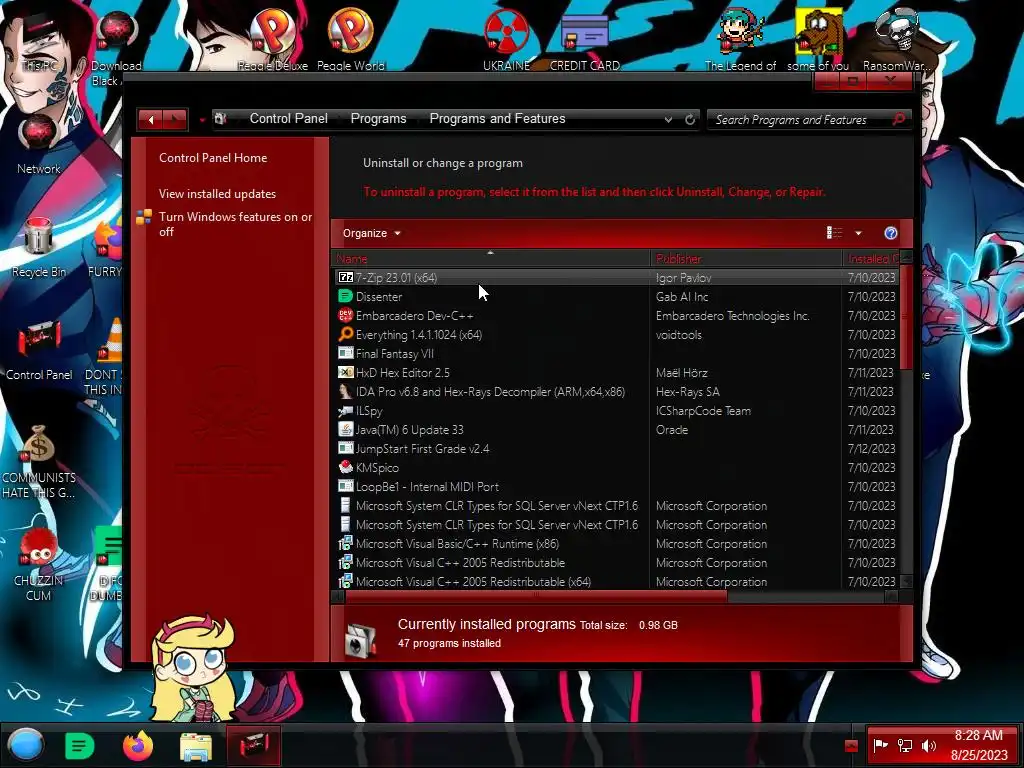Click in Search Programs and Features field
The width and height of the screenshot is (1024, 768).
[800, 120]
